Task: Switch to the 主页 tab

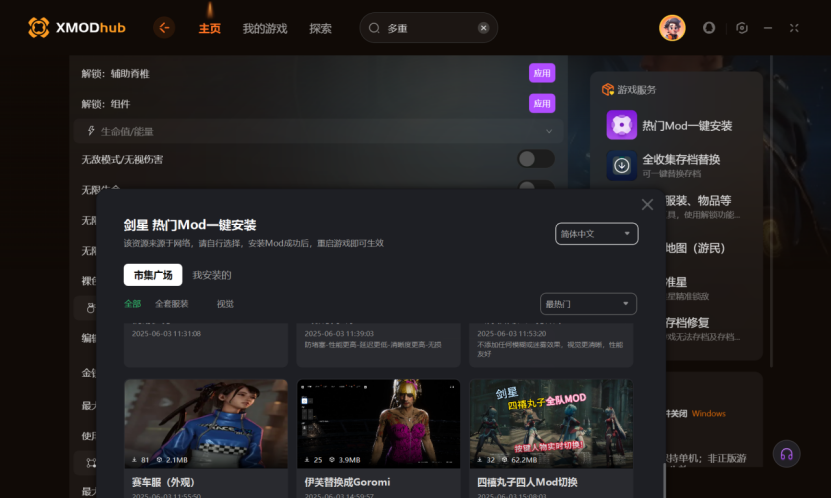Action: [210, 29]
